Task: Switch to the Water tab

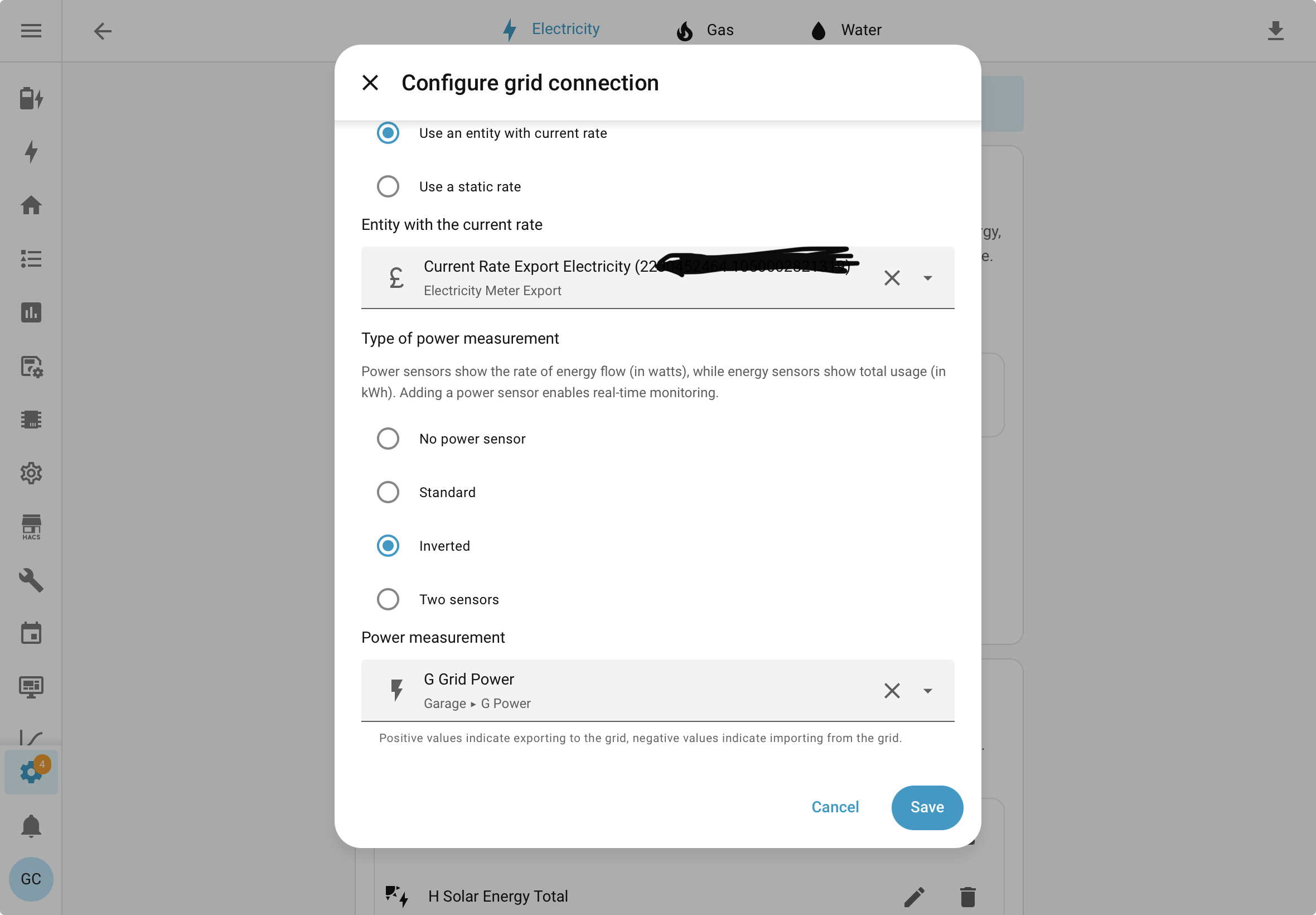Action: pos(845,30)
